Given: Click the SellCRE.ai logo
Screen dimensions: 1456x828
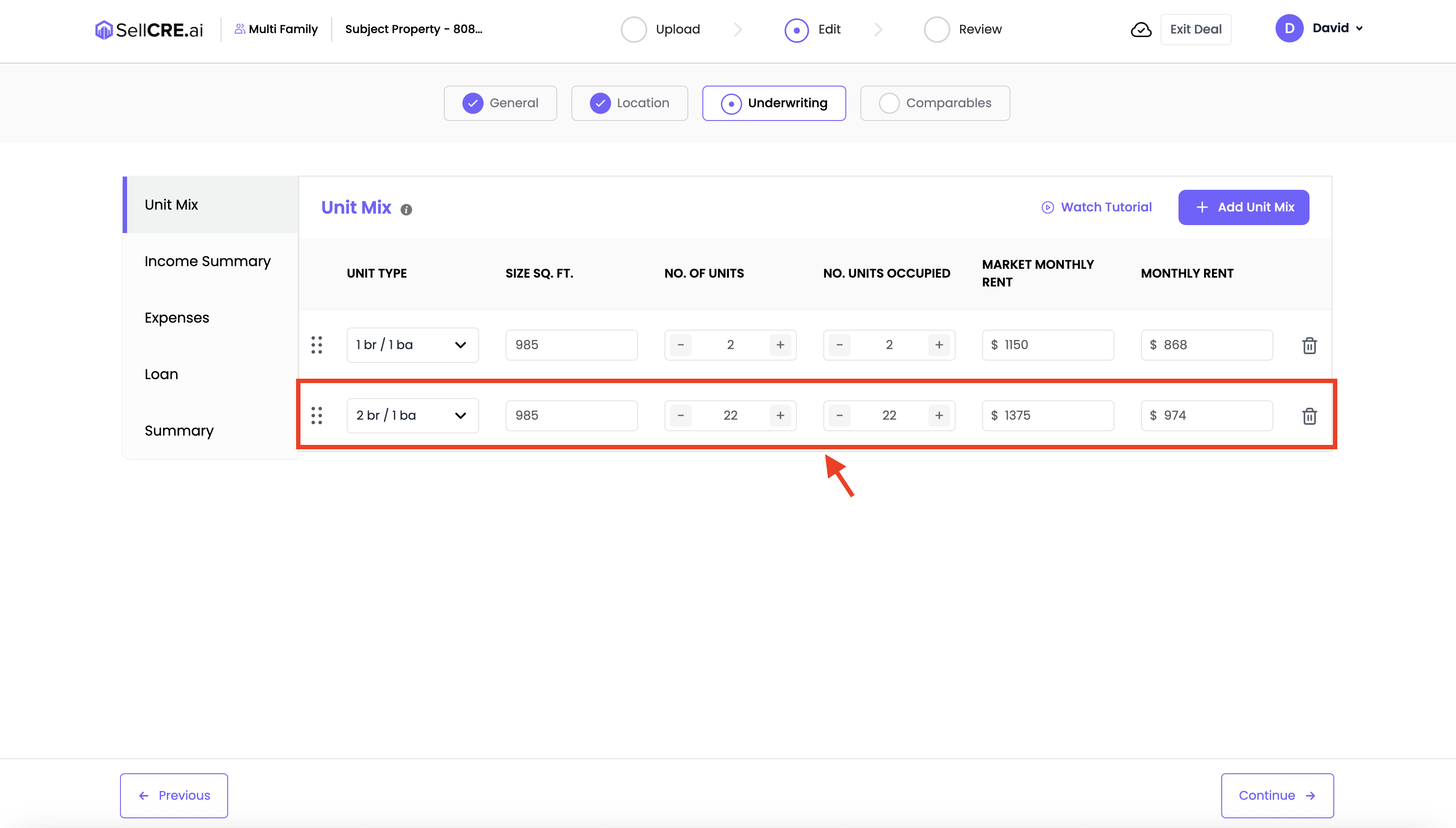Looking at the screenshot, I should pos(149,30).
